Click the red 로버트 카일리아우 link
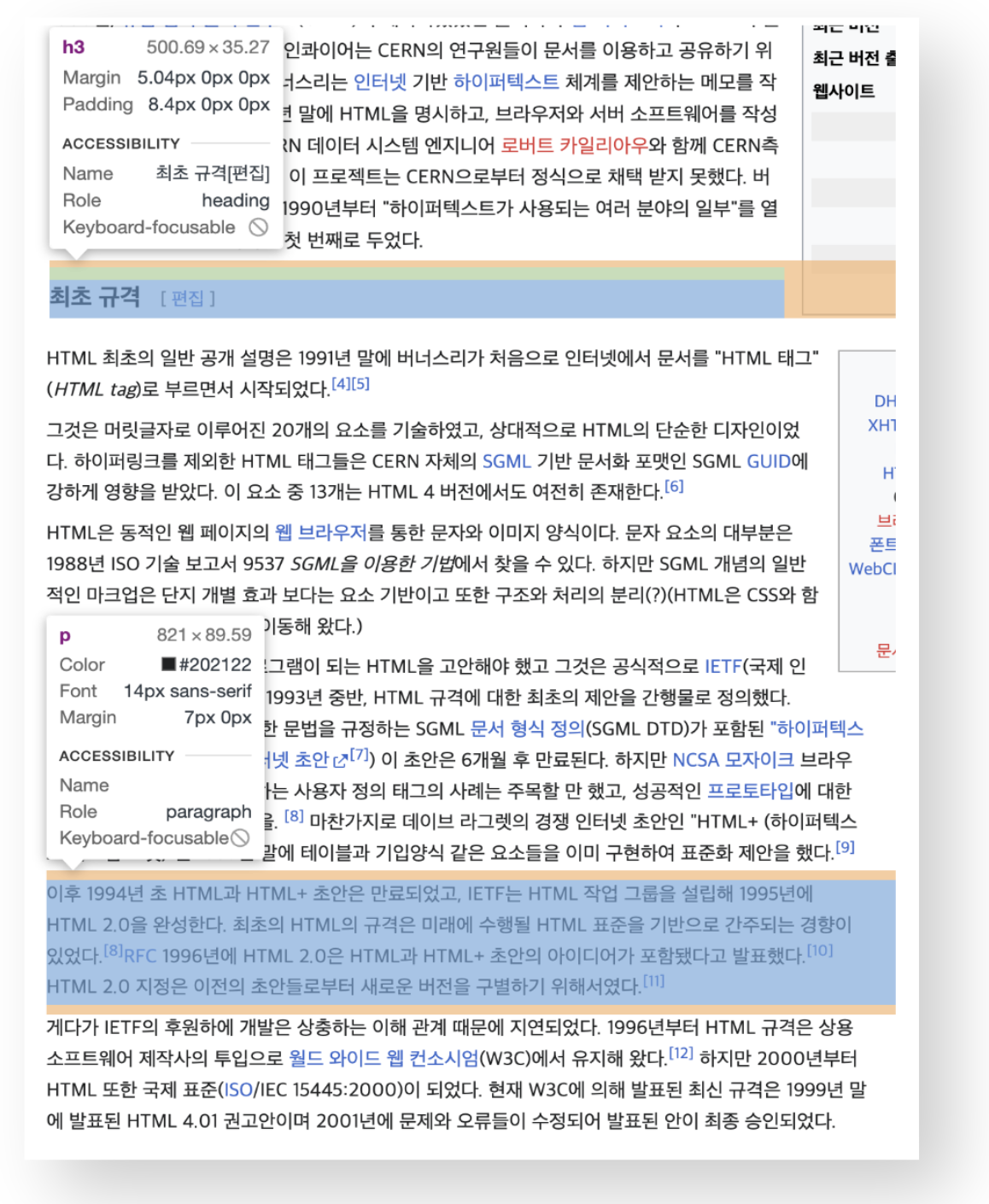The height and width of the screenshot is (1204, 989). coord(574,145)
